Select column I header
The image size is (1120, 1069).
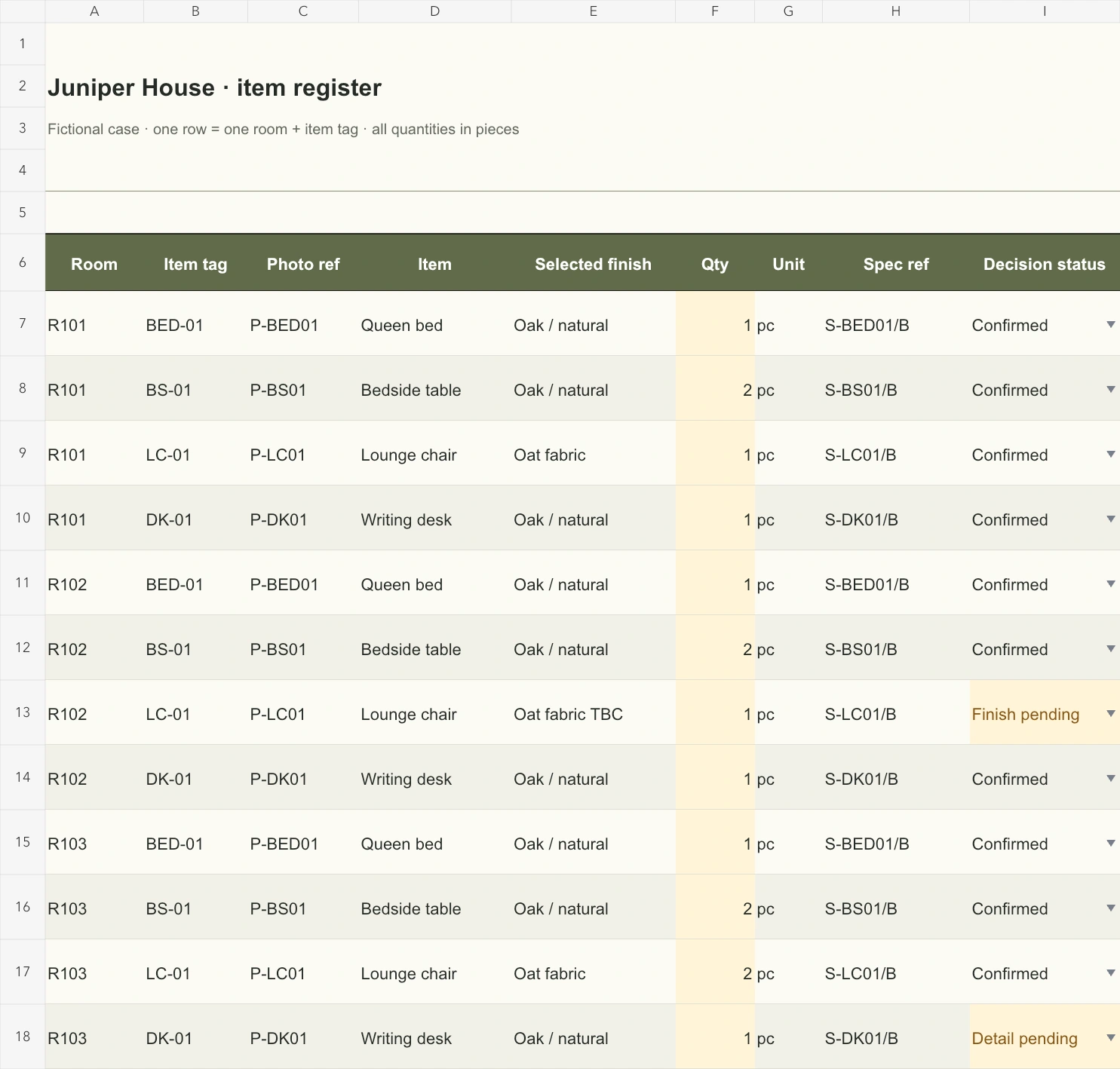[x=1045, y=11]
